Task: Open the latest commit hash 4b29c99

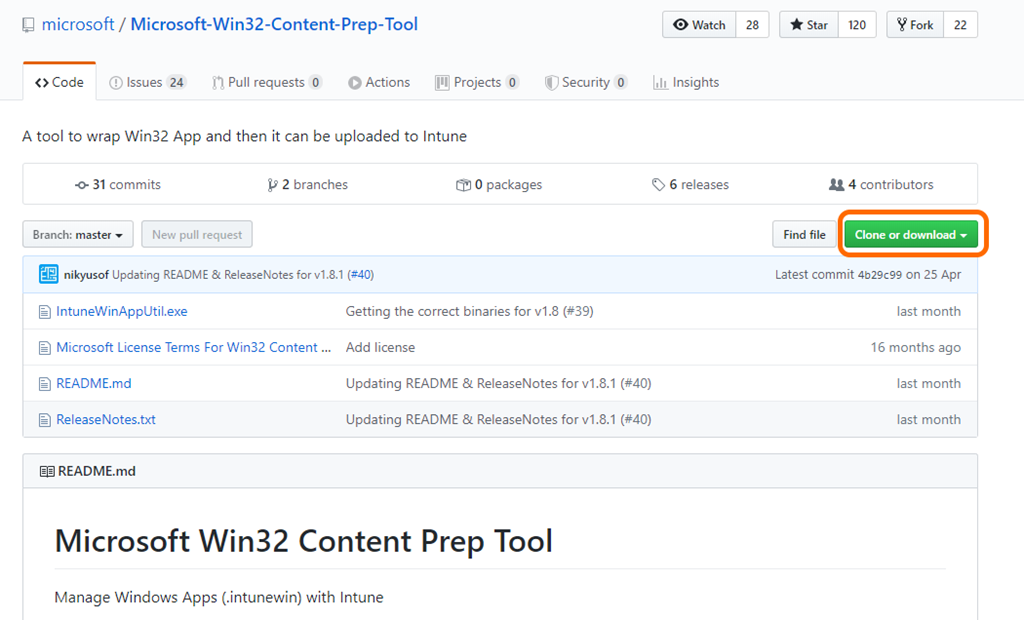Action: pyautogui.click(x=880, y=275)
